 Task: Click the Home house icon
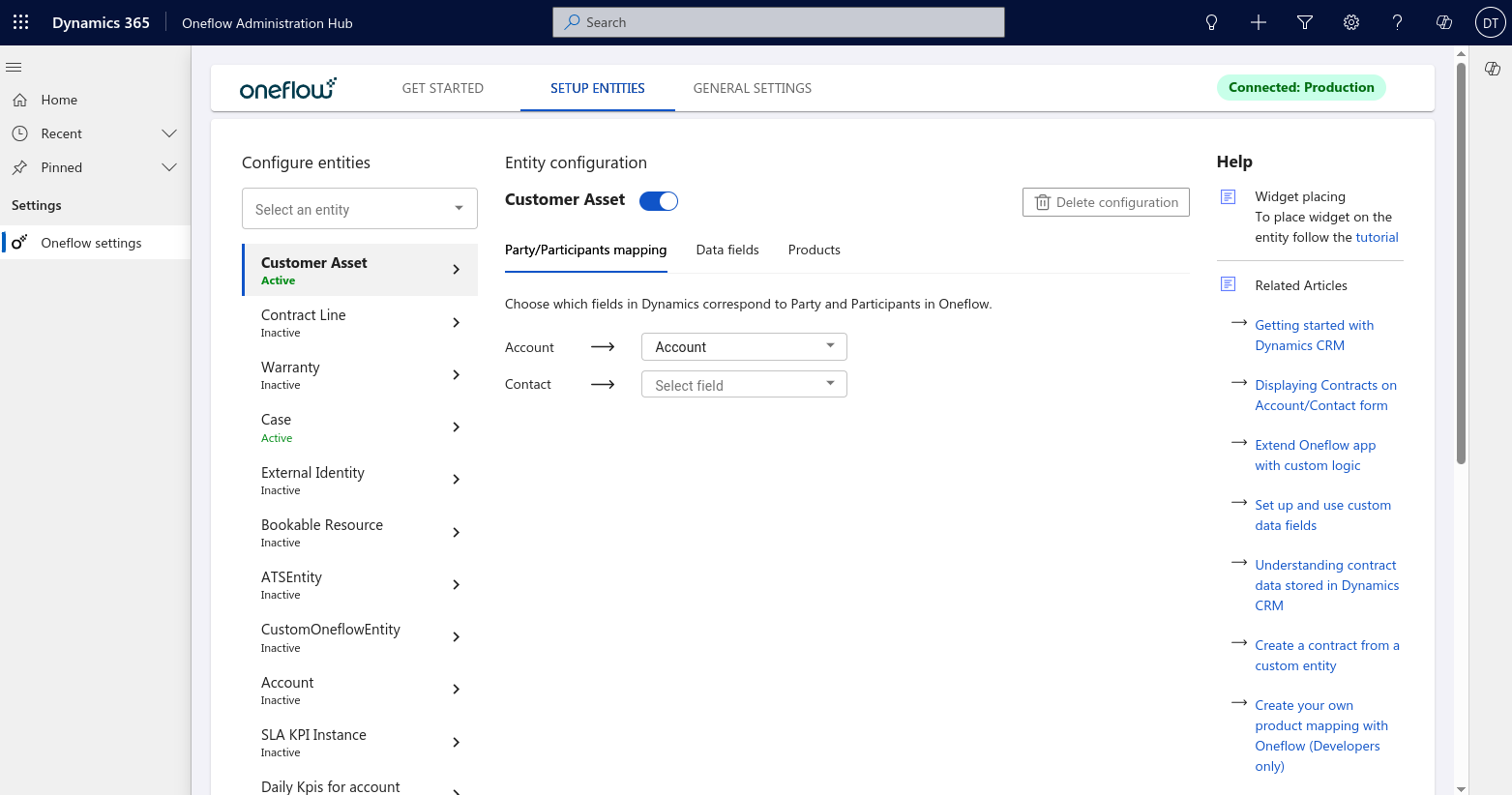[19, 100]
